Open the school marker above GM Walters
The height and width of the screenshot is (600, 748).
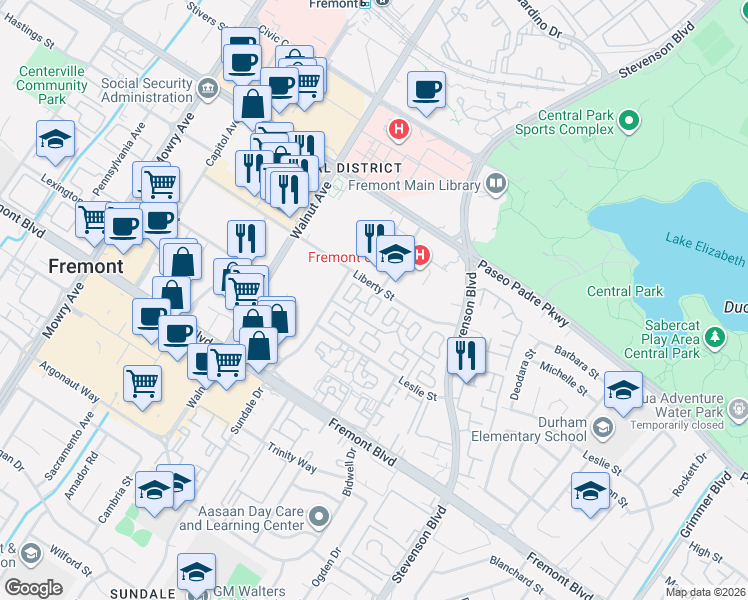[197, 572]
